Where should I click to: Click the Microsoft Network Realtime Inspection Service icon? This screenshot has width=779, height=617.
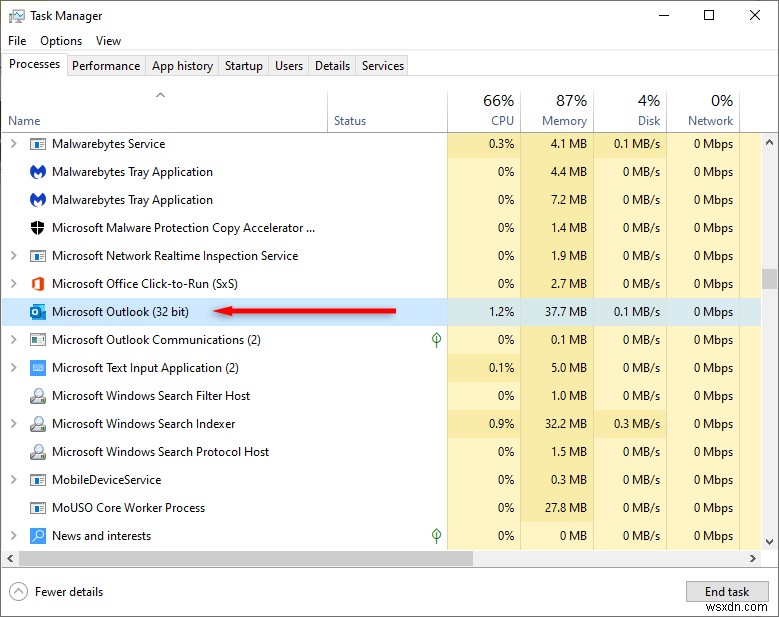[38, 256]
